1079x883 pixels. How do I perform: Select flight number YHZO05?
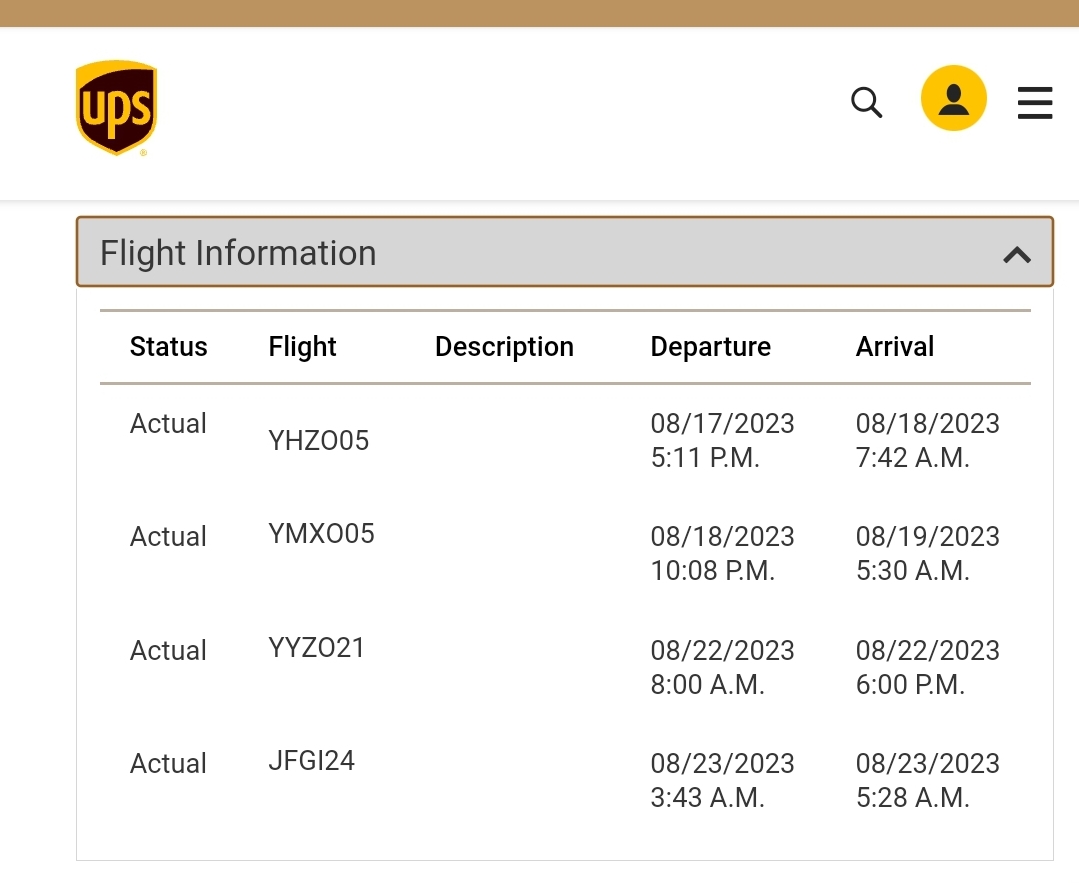[x=318, y=440]
